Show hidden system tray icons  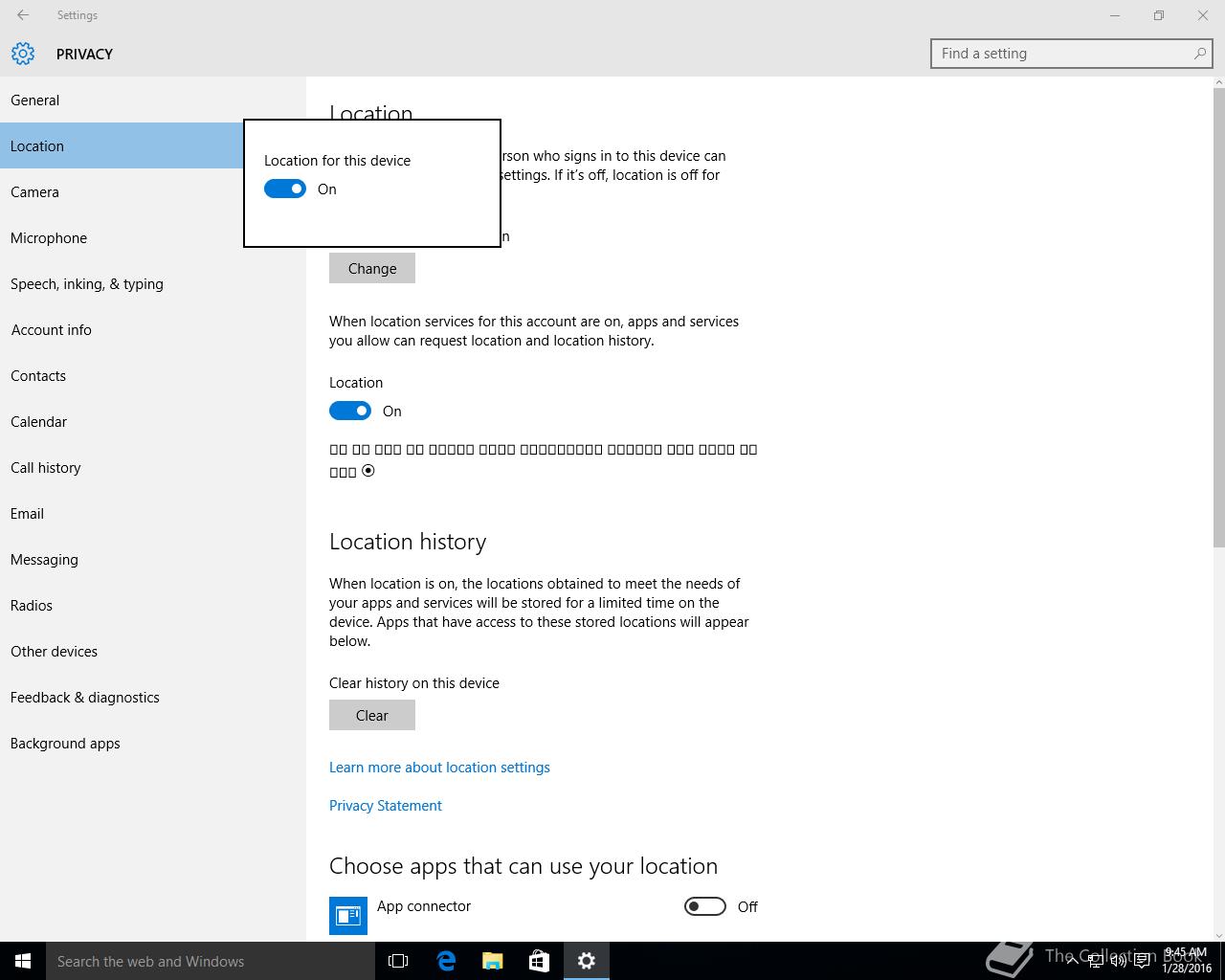(1073, 961)
